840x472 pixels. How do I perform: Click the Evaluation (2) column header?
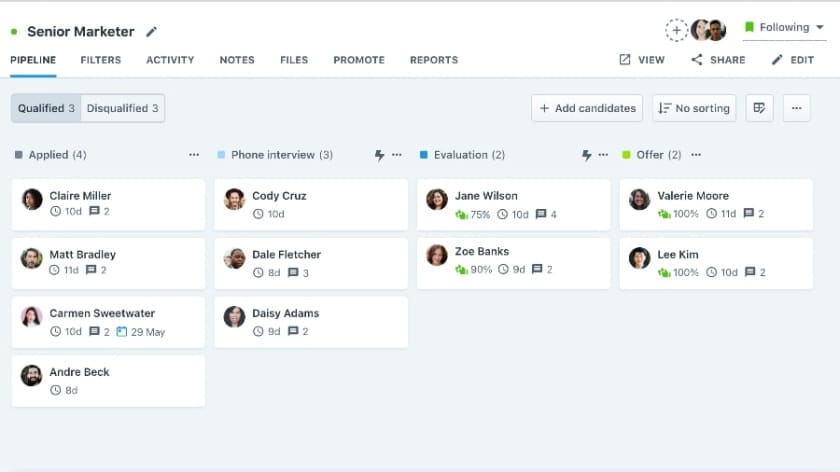click(469, 155)
